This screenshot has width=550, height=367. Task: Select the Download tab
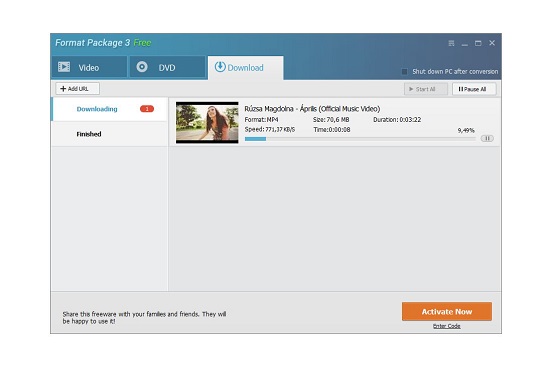pos(246,68)
